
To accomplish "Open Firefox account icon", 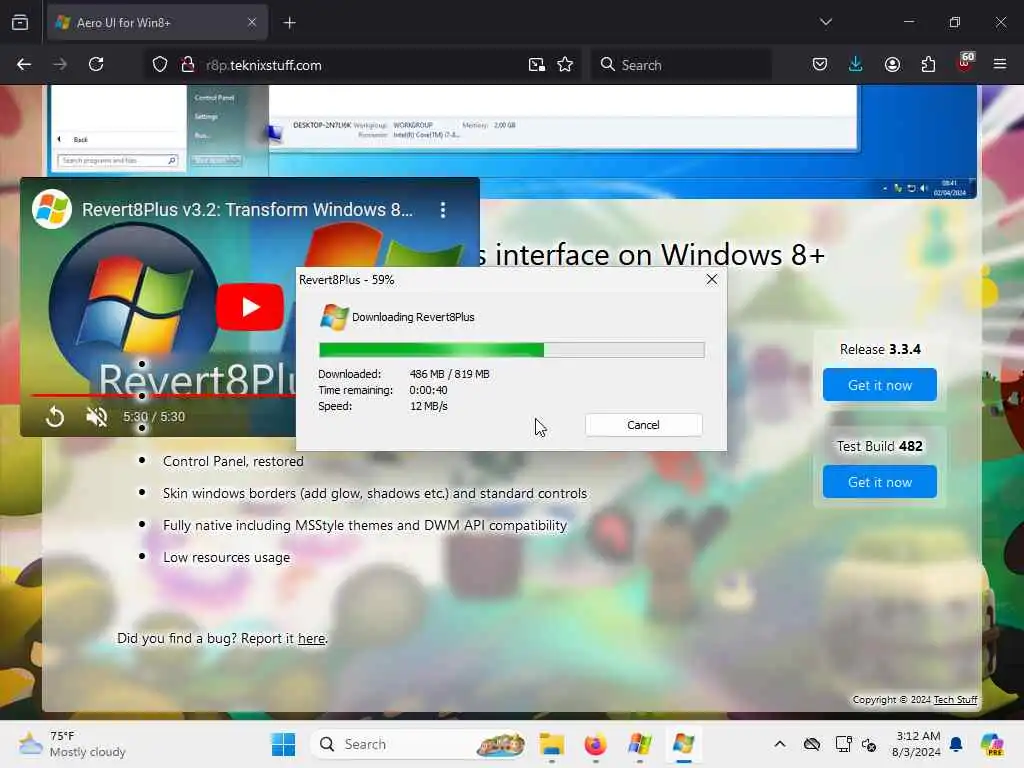I will 892,64.
